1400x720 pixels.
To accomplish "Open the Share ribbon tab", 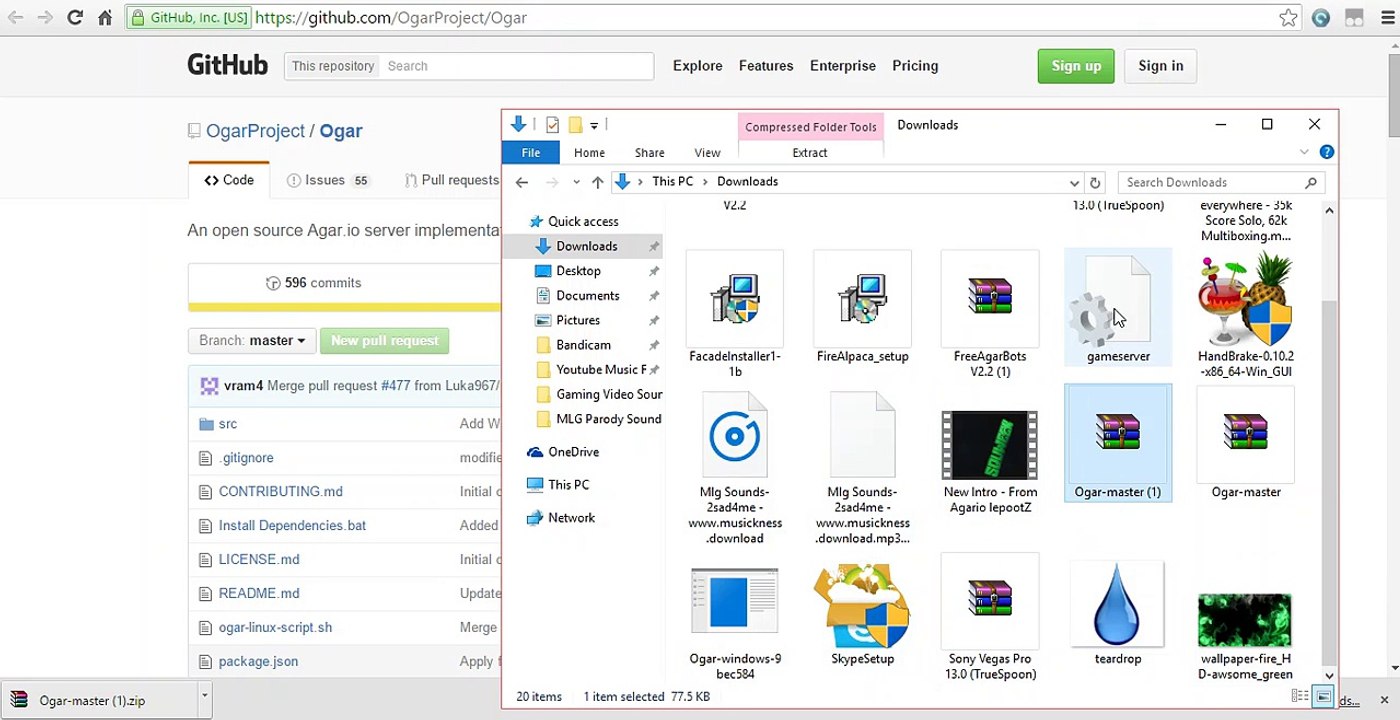I will (649, 153).
